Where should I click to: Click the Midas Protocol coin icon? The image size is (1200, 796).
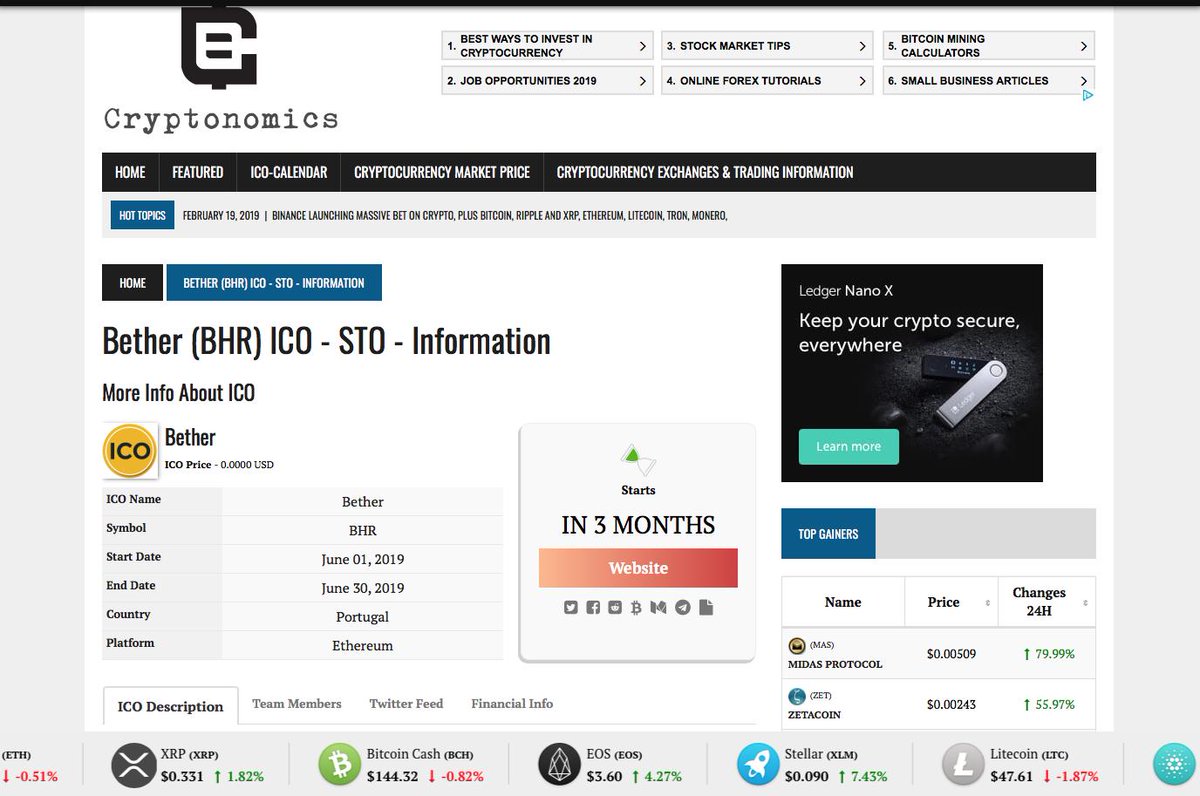coord(797,646)
